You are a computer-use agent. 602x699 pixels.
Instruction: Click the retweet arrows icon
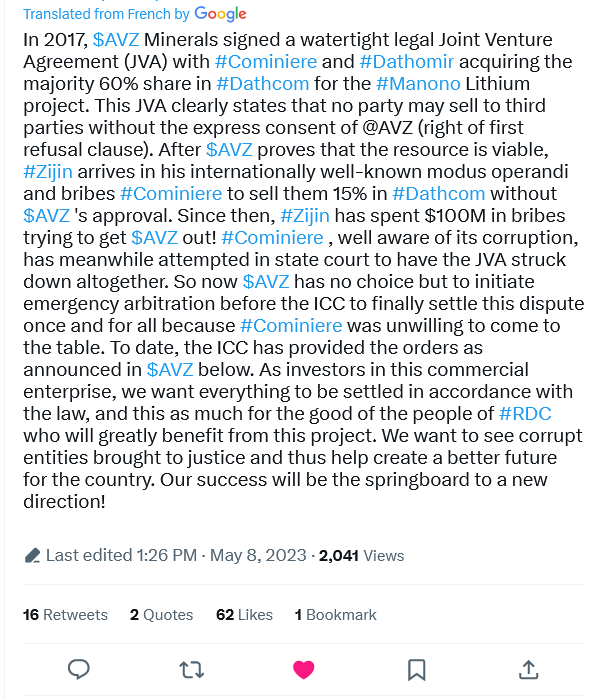(191, 670)
